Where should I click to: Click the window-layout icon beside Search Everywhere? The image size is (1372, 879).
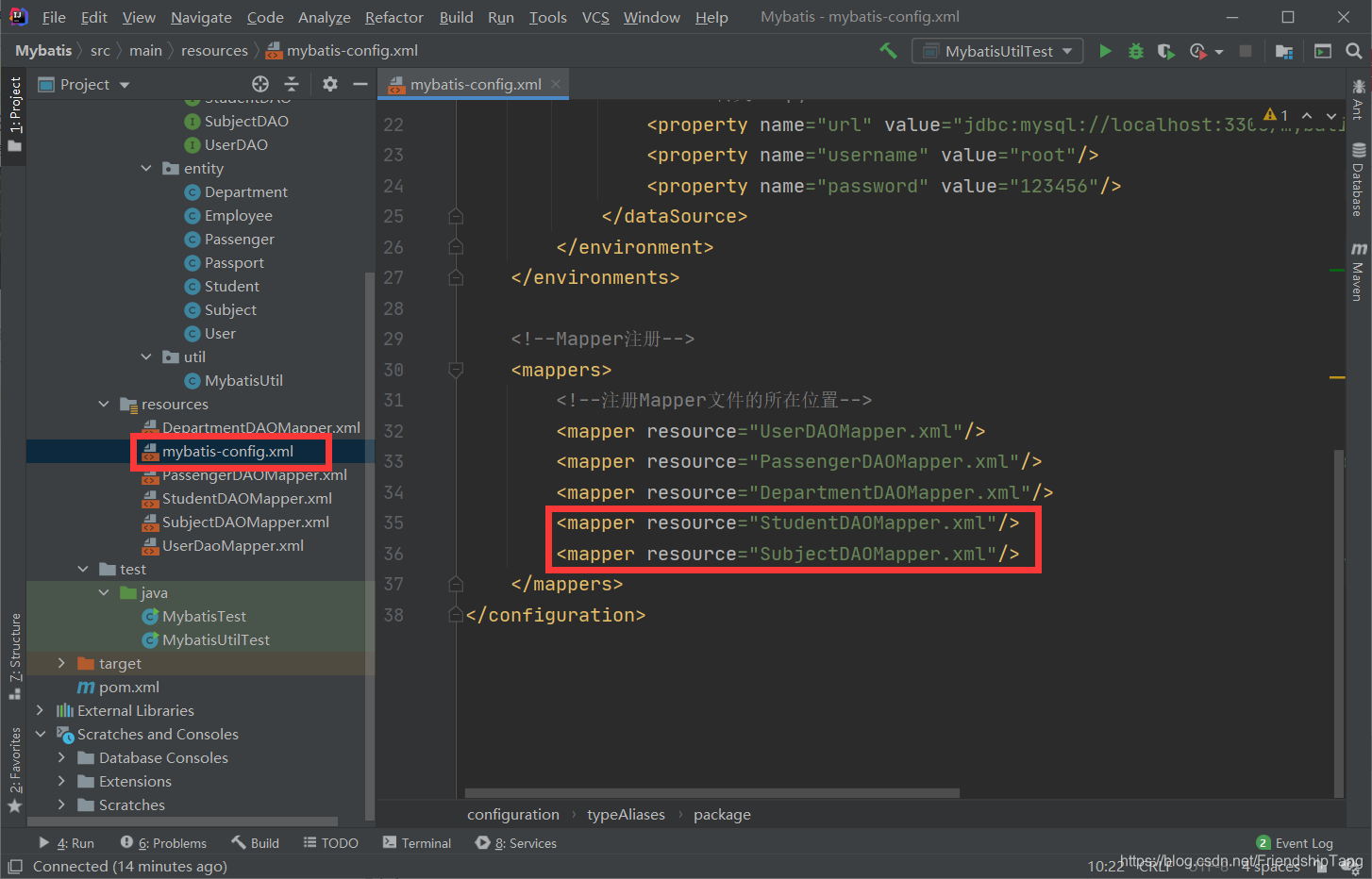tap(1323, 51)
